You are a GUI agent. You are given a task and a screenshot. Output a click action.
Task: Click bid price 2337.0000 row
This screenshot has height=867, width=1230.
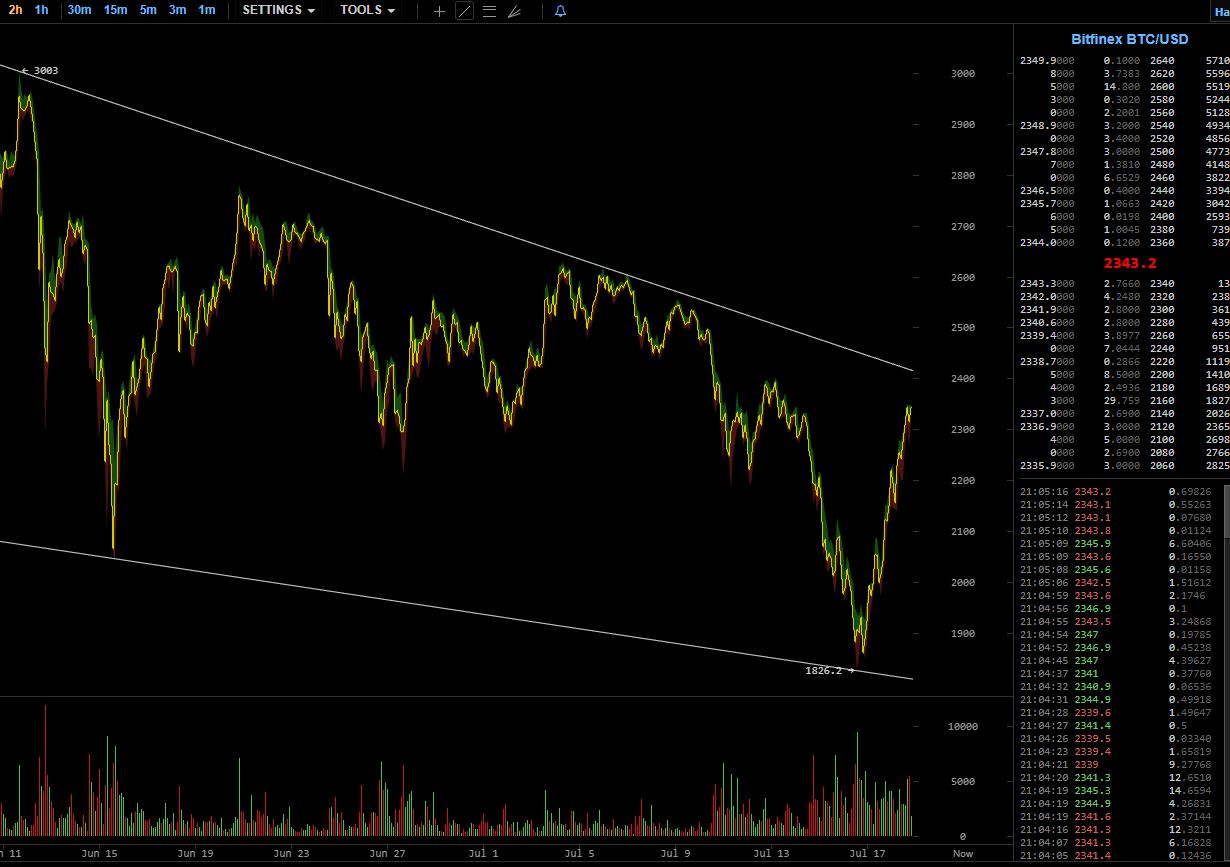coord(1047,414)
